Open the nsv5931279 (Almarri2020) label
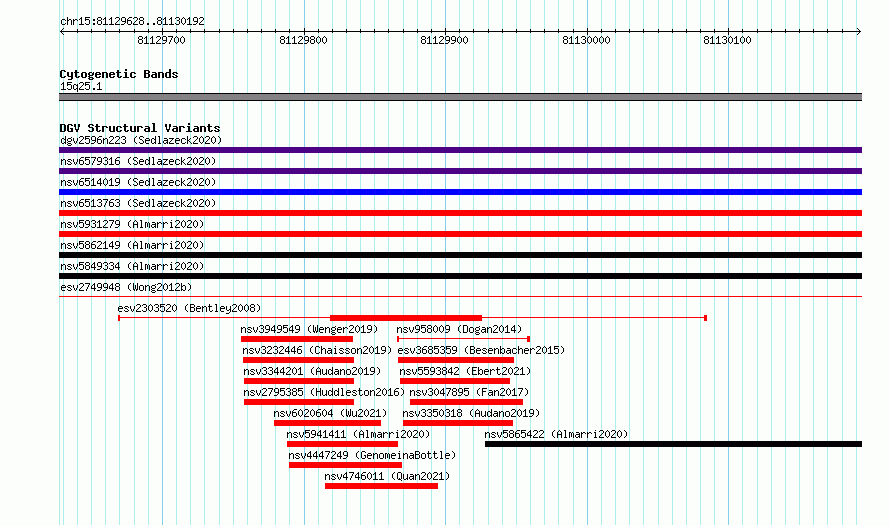The width and height of the screenshot is (890, 525). (132, 224)
